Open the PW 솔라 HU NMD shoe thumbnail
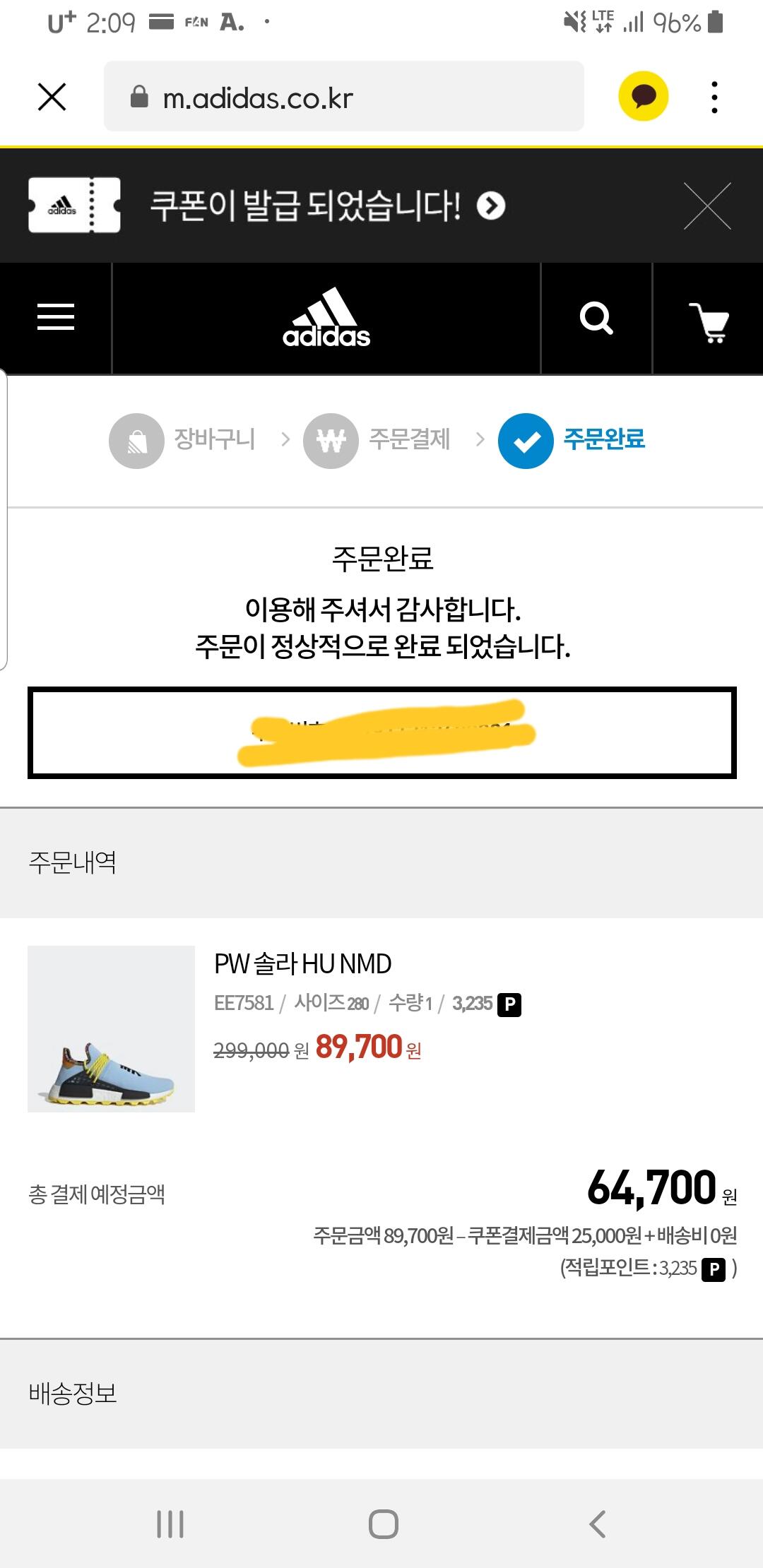This screenshot has height=1568, width=763. tap(111, 1028)
